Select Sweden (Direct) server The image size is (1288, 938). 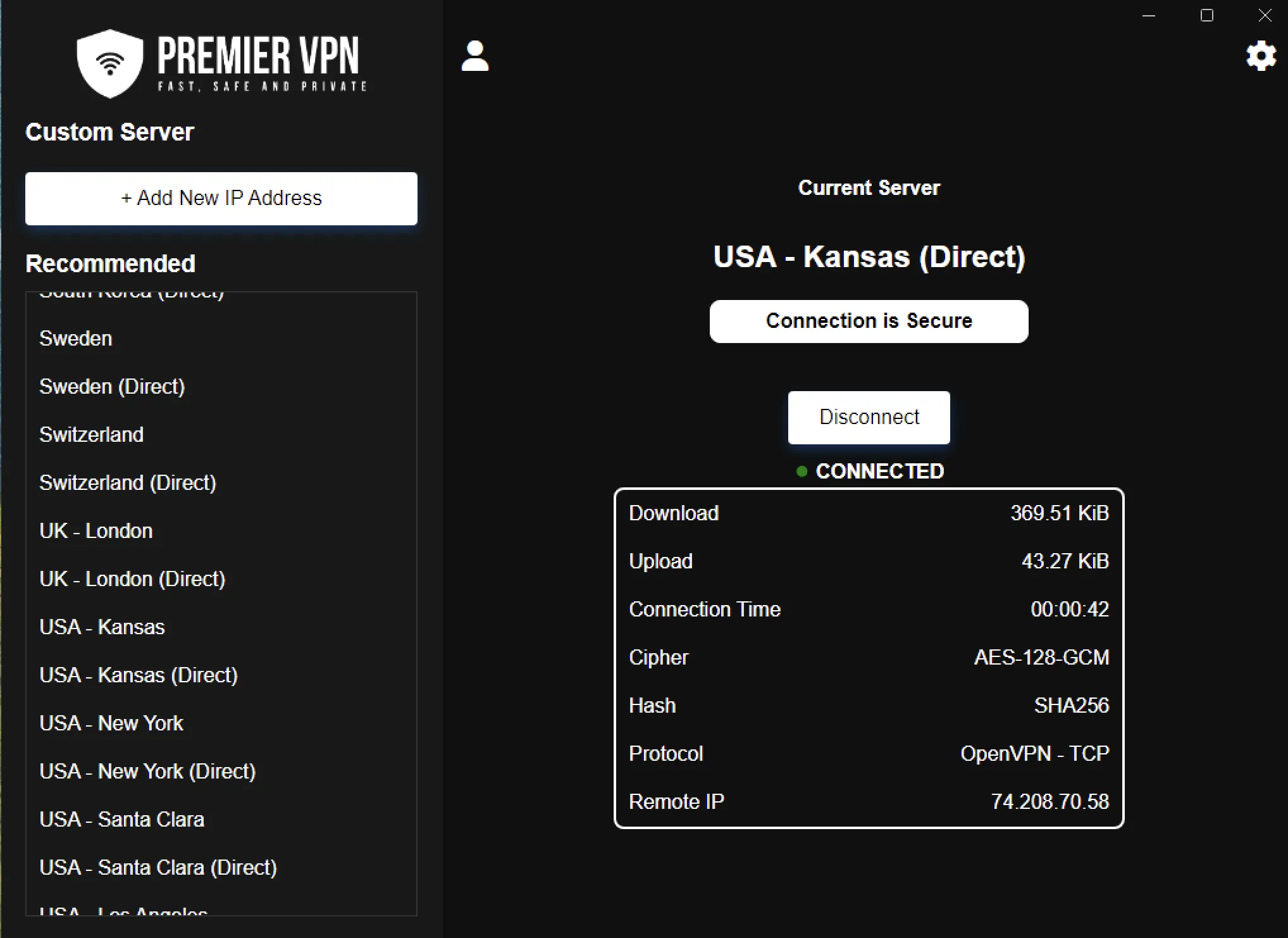pos(112,387)
